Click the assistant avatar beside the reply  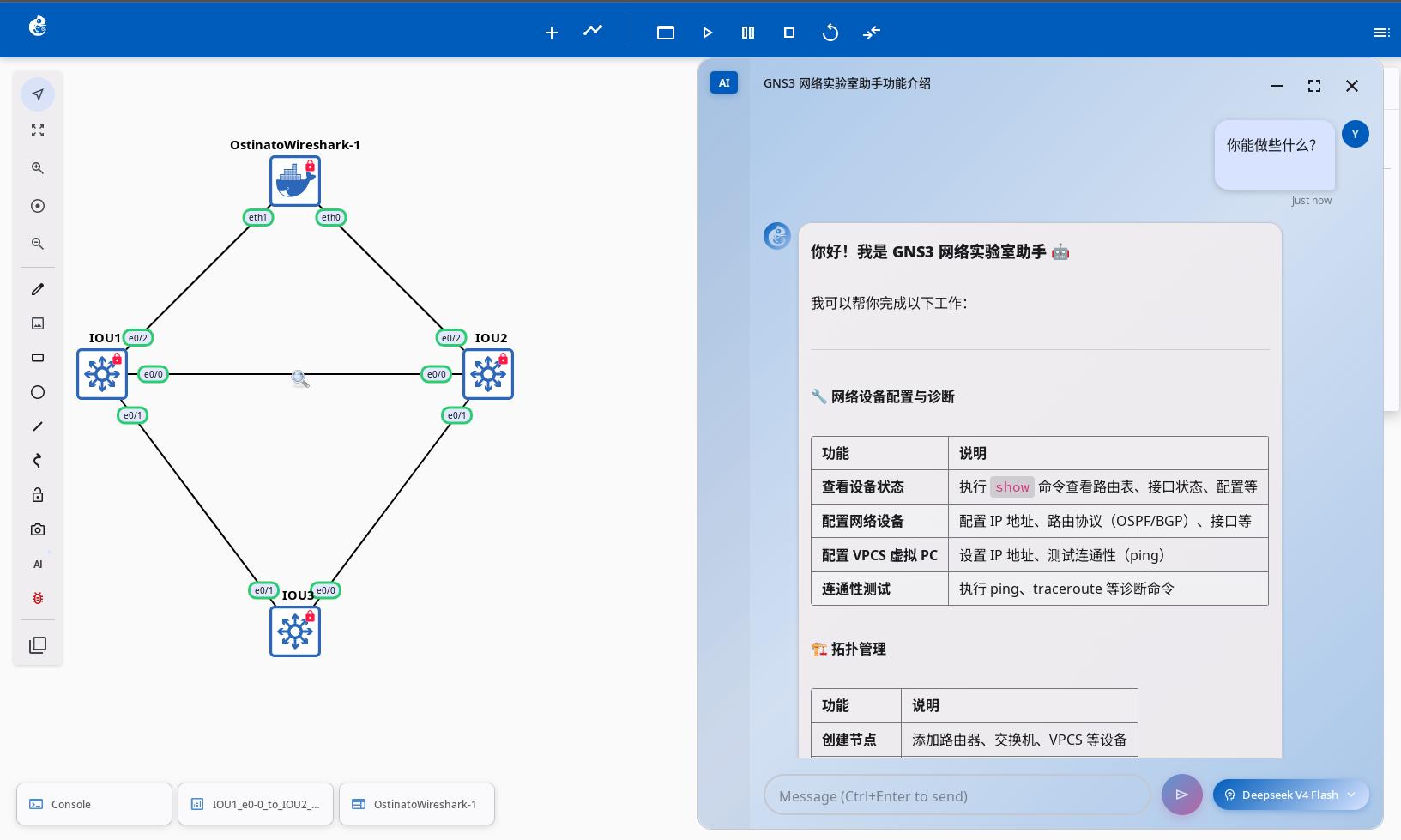pyautogui.click(x=777, y=236)
